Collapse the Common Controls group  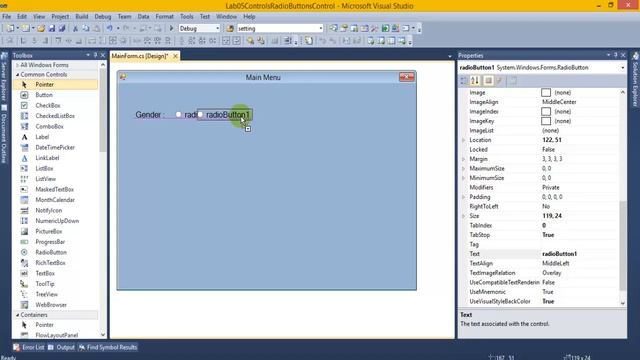pyautogui.click(x=17, y=75)
